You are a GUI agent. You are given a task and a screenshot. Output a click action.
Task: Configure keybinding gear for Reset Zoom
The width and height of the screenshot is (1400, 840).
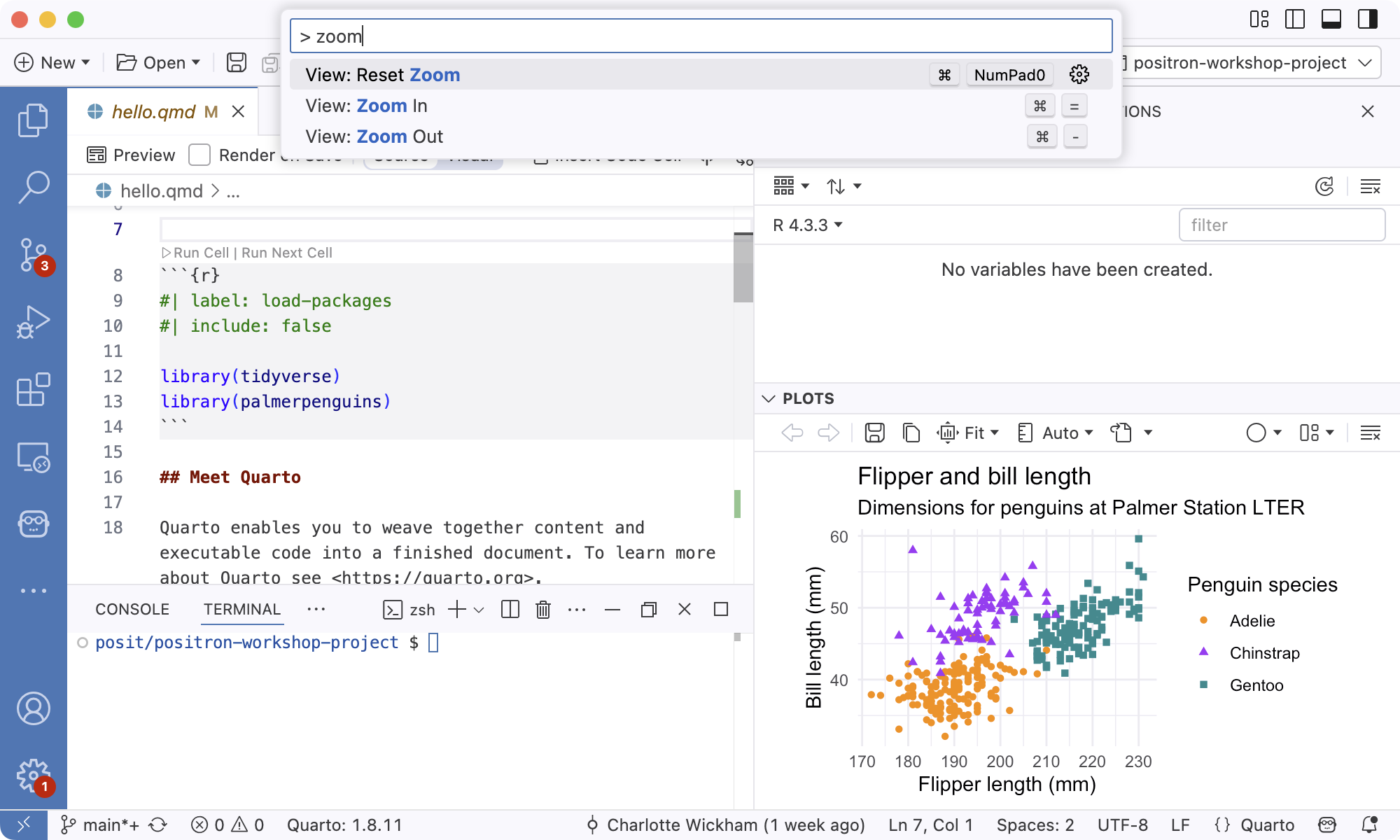coord(1079,74)
